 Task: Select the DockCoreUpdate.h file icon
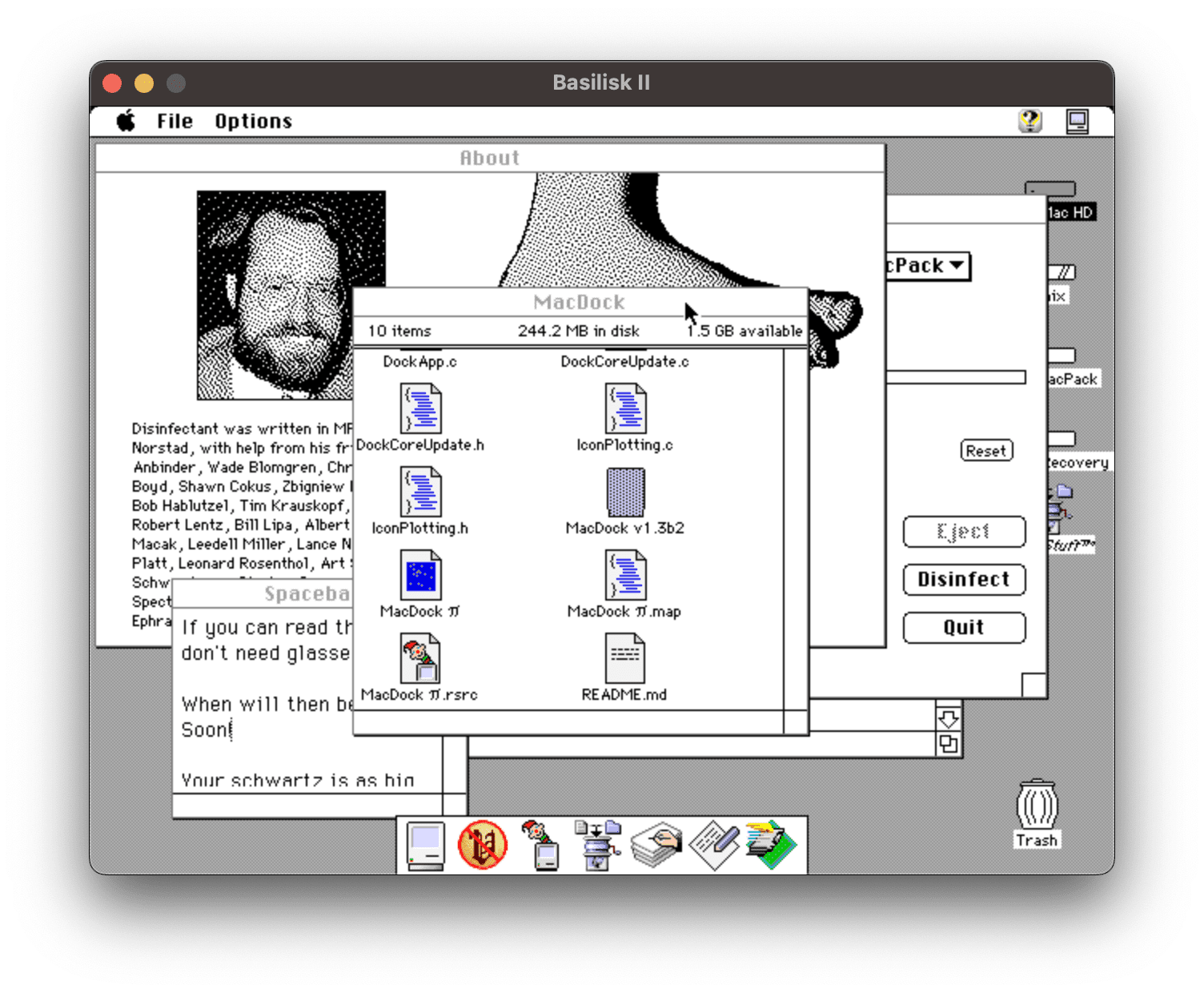point(420,408)
